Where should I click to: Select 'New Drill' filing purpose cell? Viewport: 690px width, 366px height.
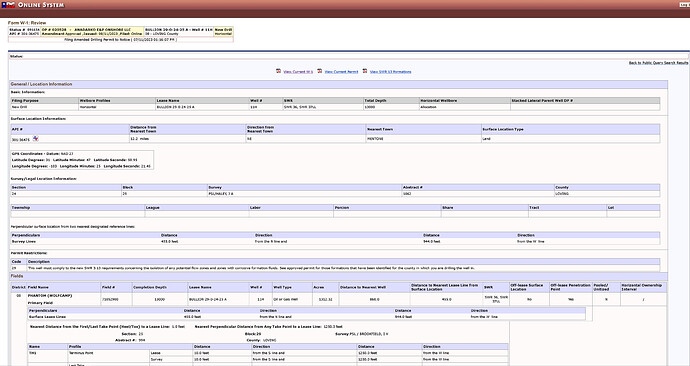44,107
